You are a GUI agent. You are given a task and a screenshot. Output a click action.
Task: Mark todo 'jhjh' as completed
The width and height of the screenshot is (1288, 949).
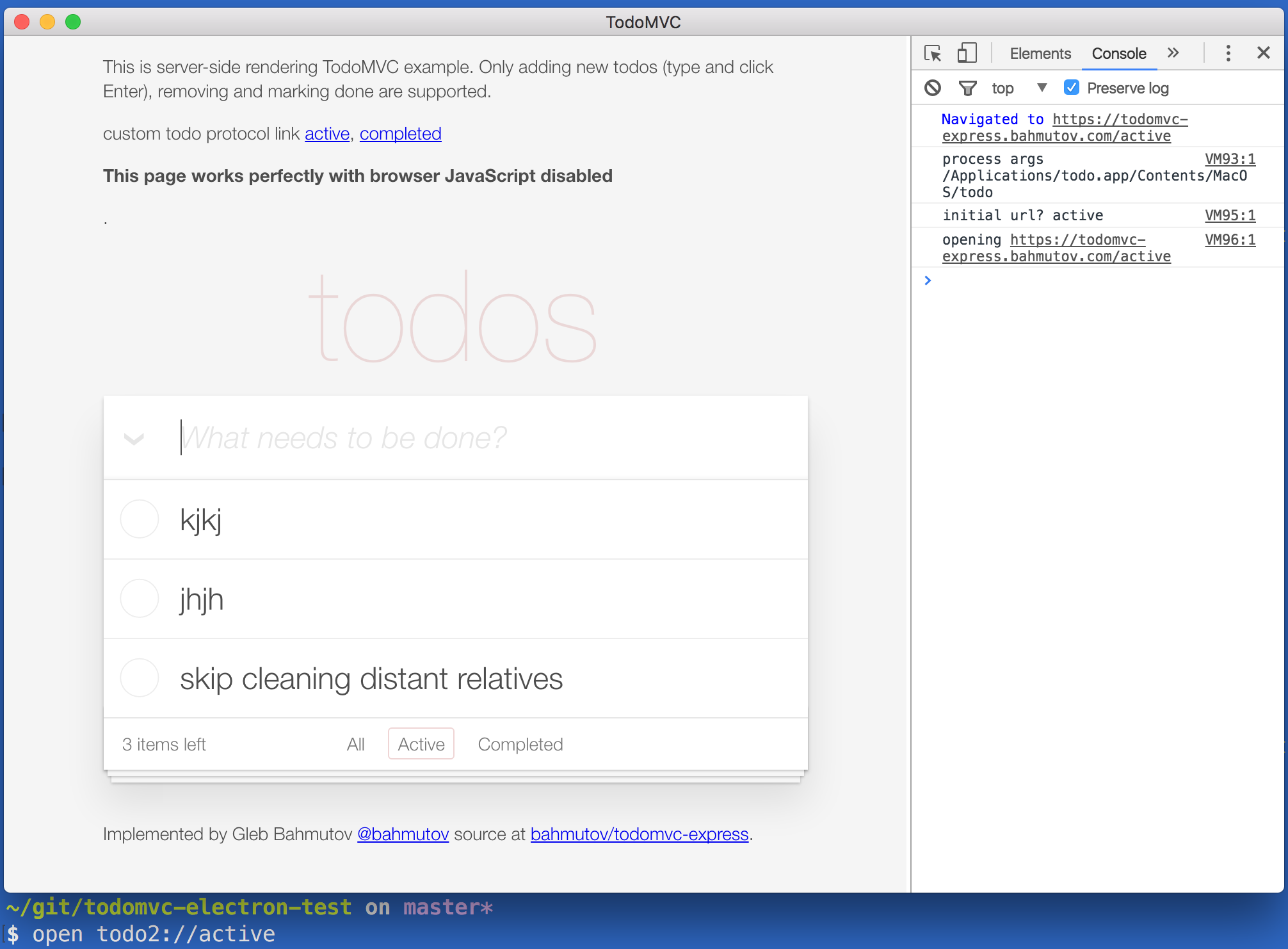click(x=140, y=599)
